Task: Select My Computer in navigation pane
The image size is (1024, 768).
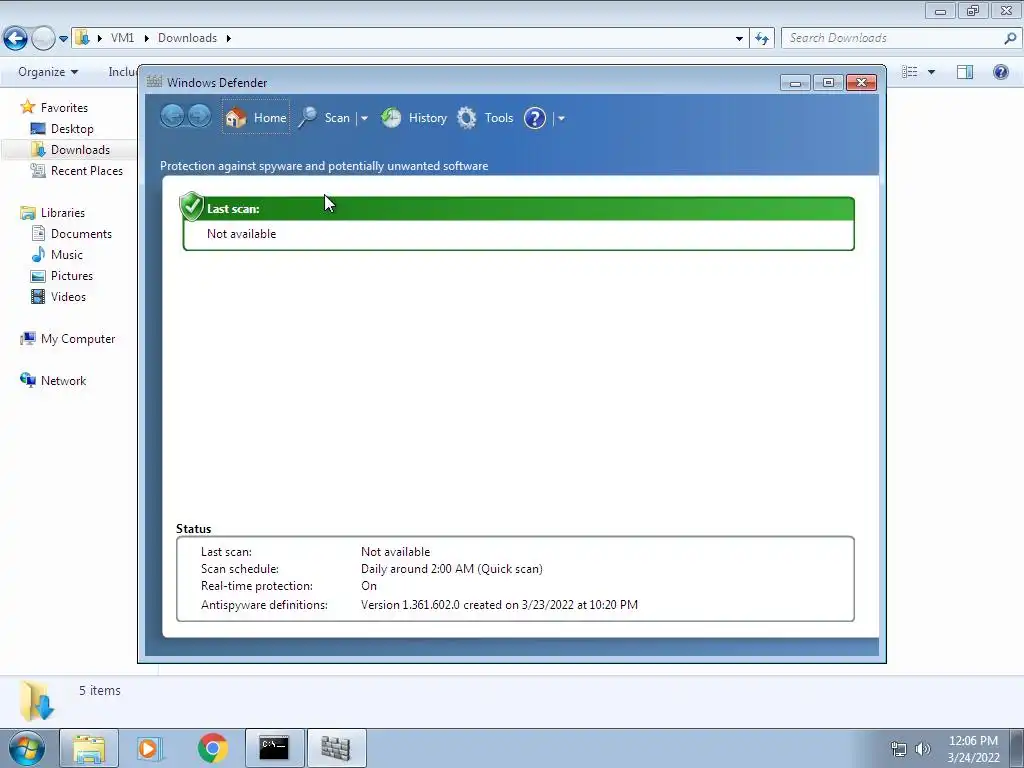Action: [x=78, y=339]
